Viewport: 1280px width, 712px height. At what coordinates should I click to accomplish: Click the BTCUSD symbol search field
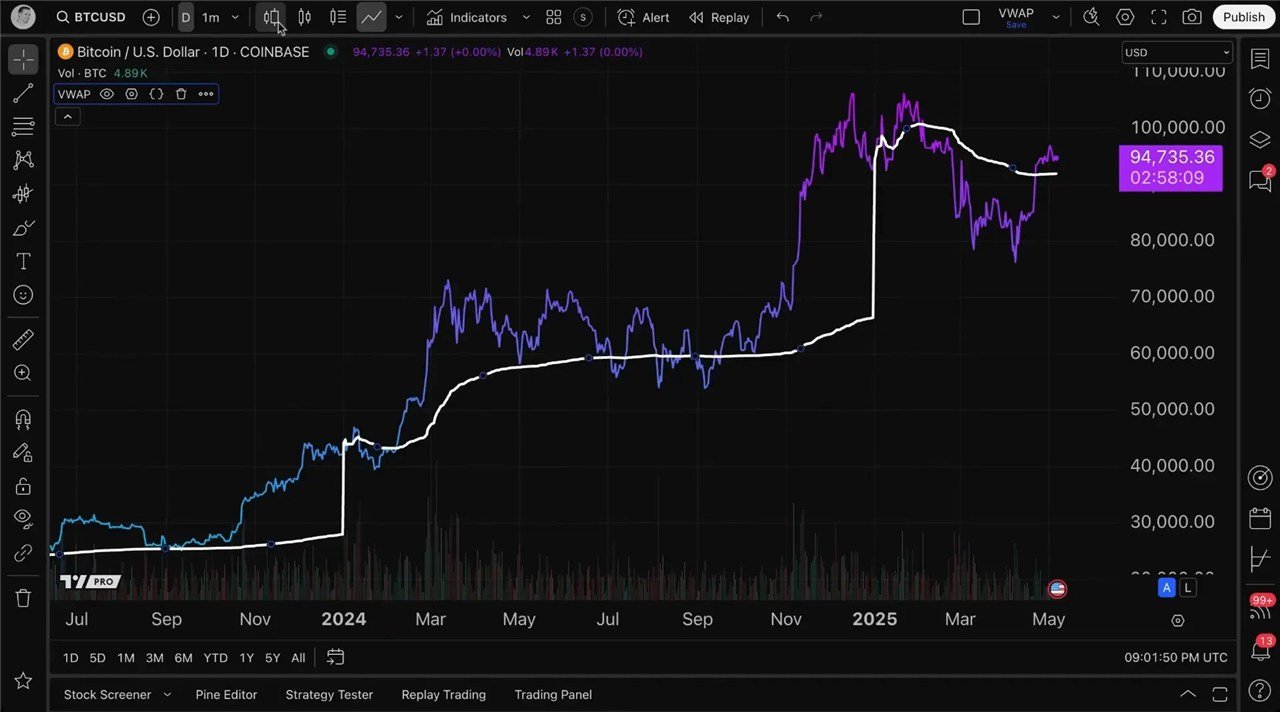[99, 17]
